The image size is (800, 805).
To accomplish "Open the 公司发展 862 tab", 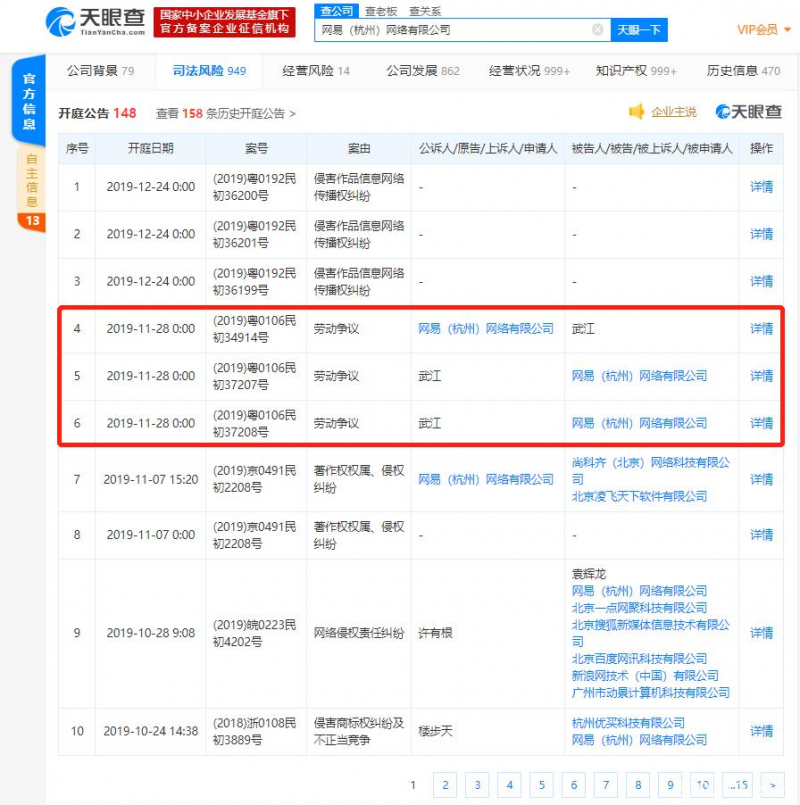I will (423, 71).
